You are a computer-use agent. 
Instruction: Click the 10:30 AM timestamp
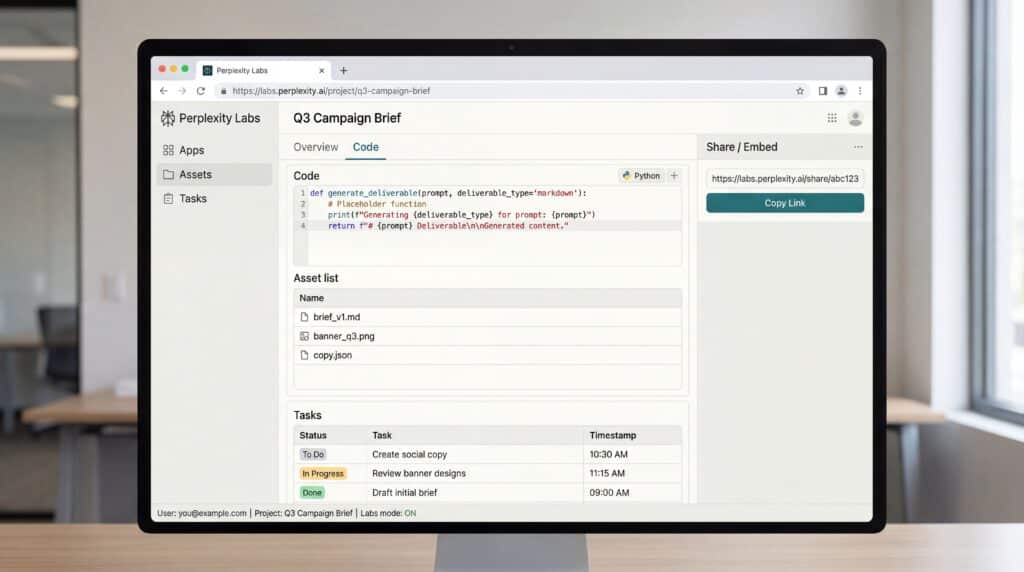[609, 454]
